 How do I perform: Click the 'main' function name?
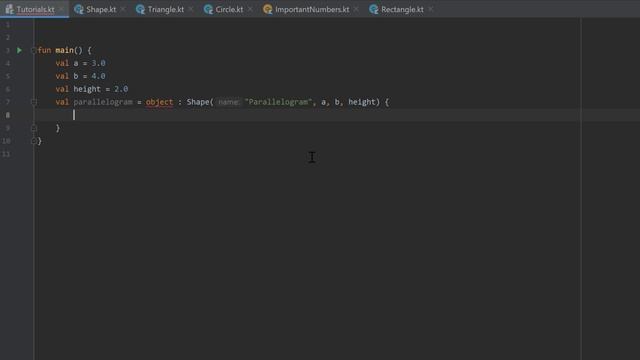tap(64, 50)
